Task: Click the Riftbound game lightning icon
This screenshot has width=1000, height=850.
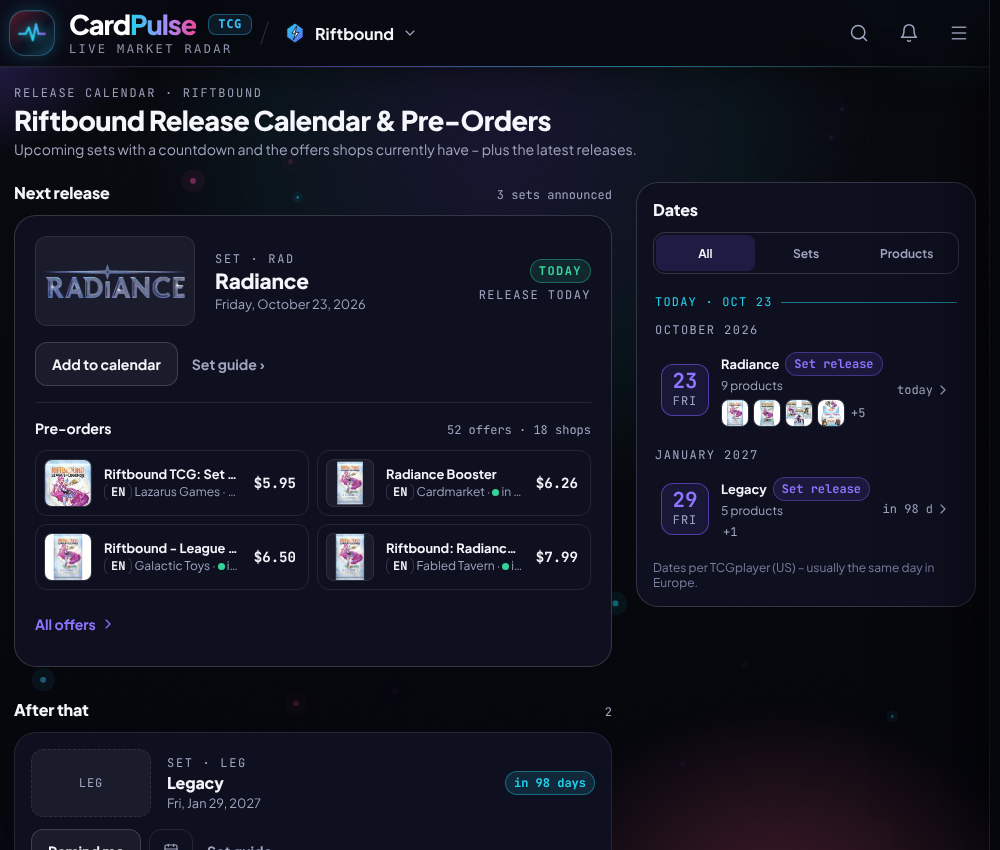Action: click(295, 33)
